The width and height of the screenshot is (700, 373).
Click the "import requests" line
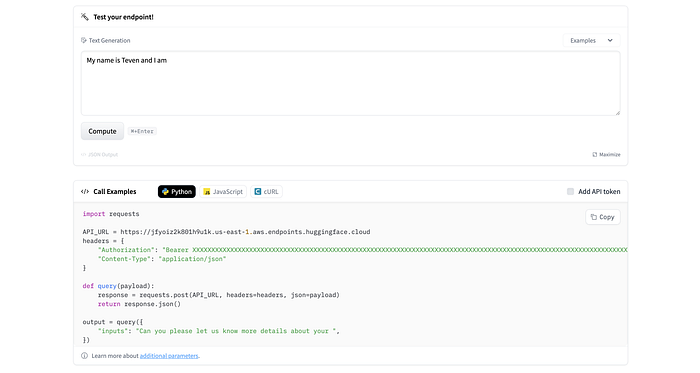pos(111,214)
